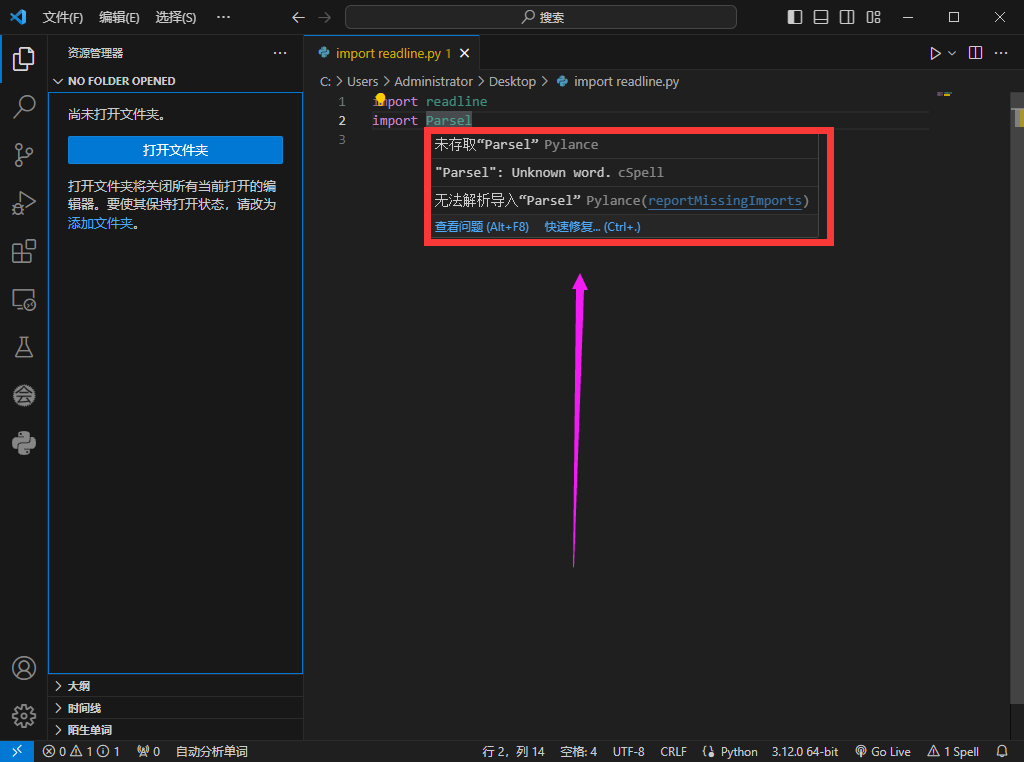1024x762 pixels.
Task: Open the Search view in activity bar
Action: [24, 107]
